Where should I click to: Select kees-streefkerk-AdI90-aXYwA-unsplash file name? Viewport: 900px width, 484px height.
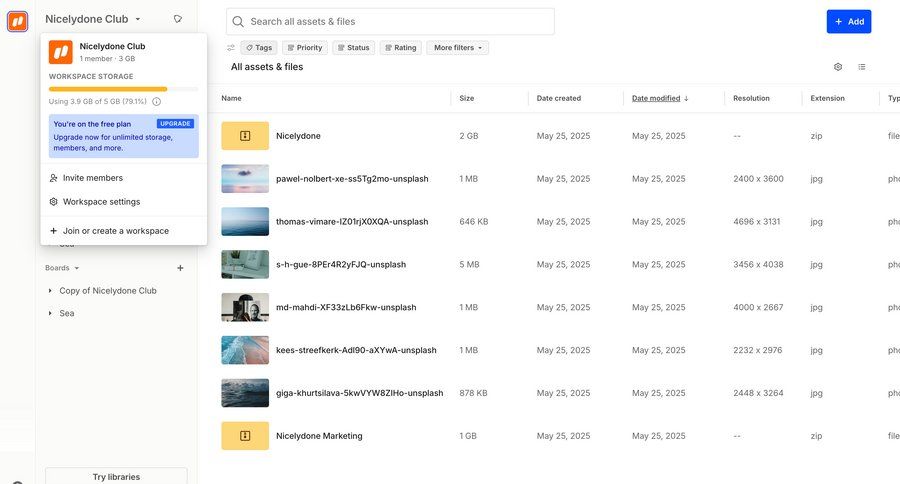pos(356,350)
